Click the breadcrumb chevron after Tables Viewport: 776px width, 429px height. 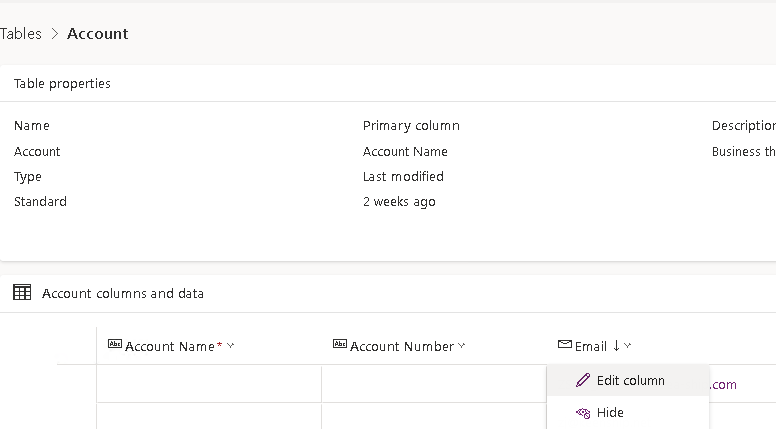[x=55, y=34]
